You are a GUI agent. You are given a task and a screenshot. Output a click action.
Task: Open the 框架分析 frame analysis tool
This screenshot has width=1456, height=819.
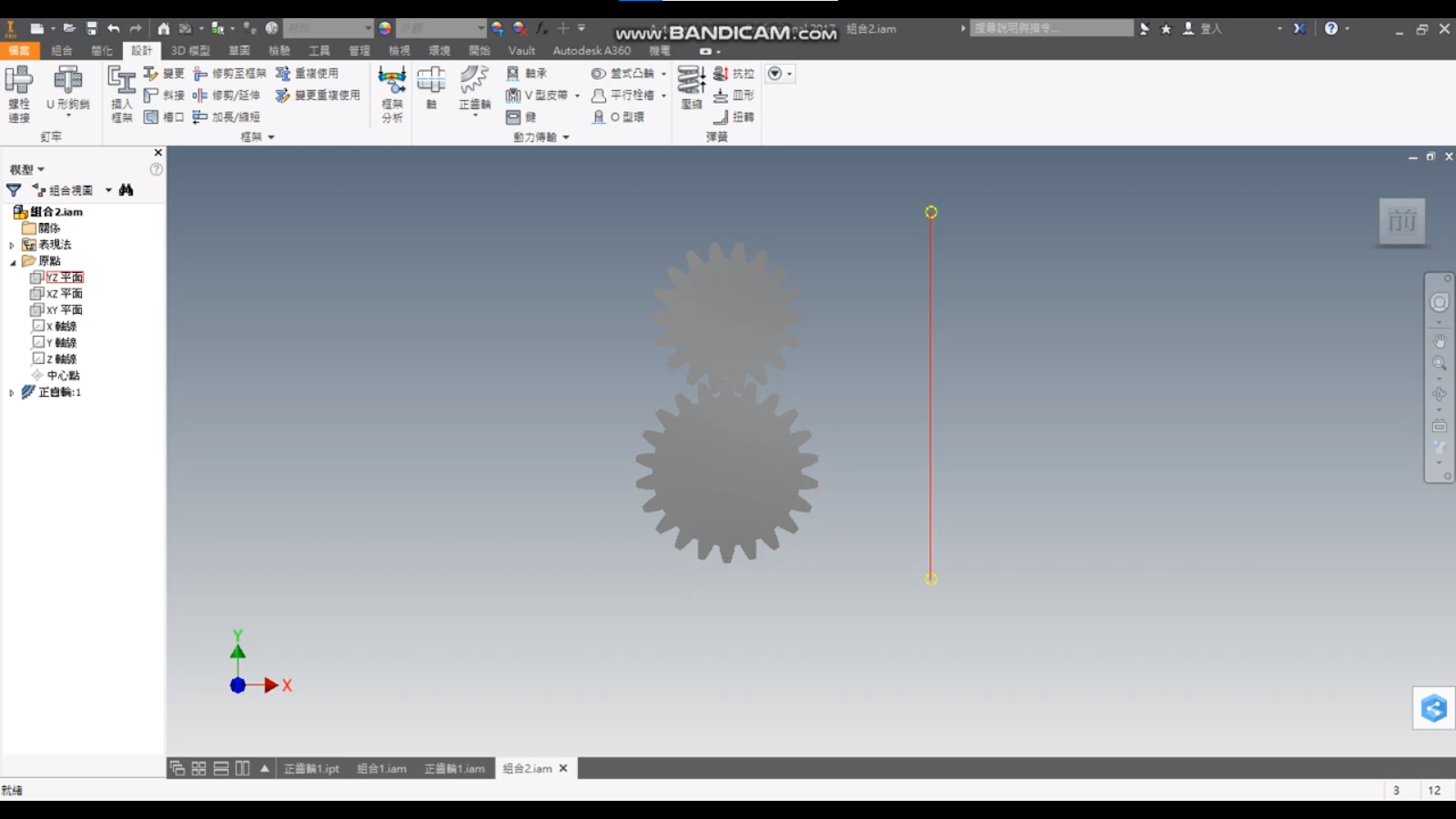[x=392, y=94]
